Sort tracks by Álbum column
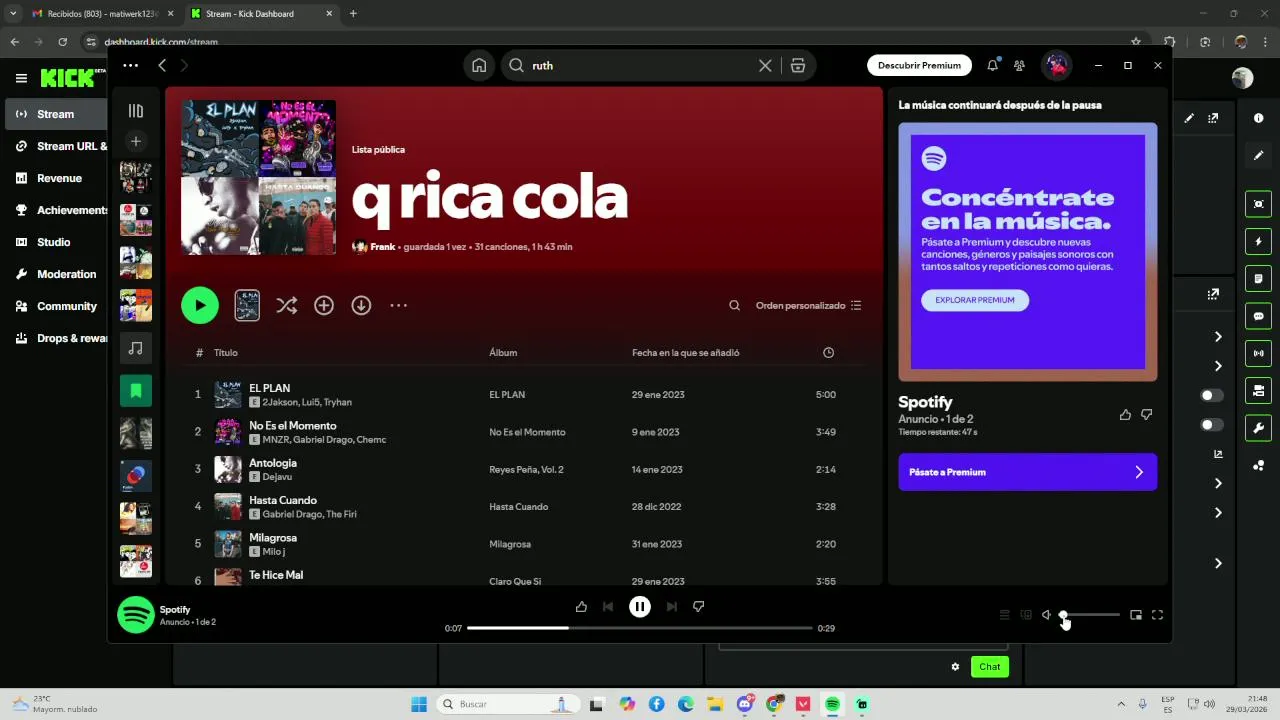 point(503,352)
